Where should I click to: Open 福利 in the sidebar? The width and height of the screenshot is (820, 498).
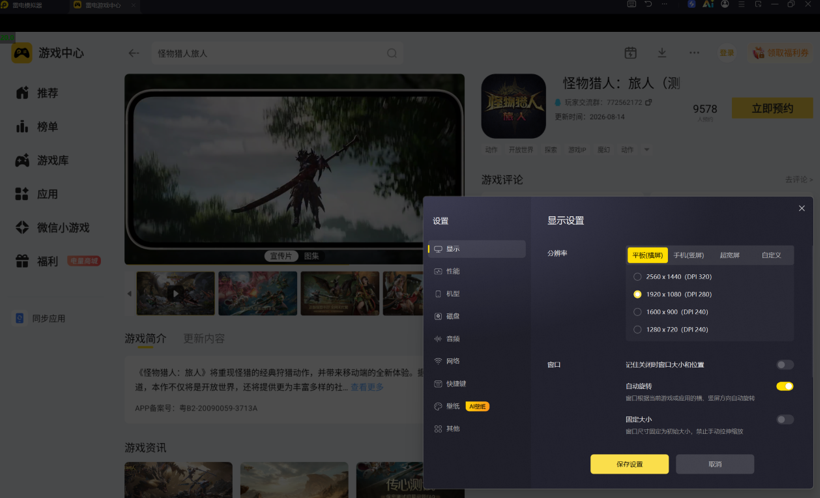[x=37, y=261]
